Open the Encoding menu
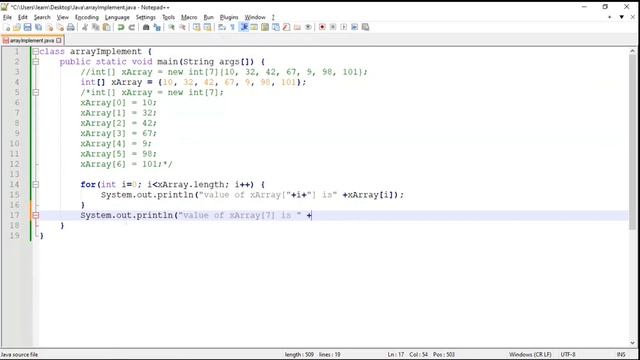The height and width of the screenshot is (360, 640). click(x=87, y=17)
